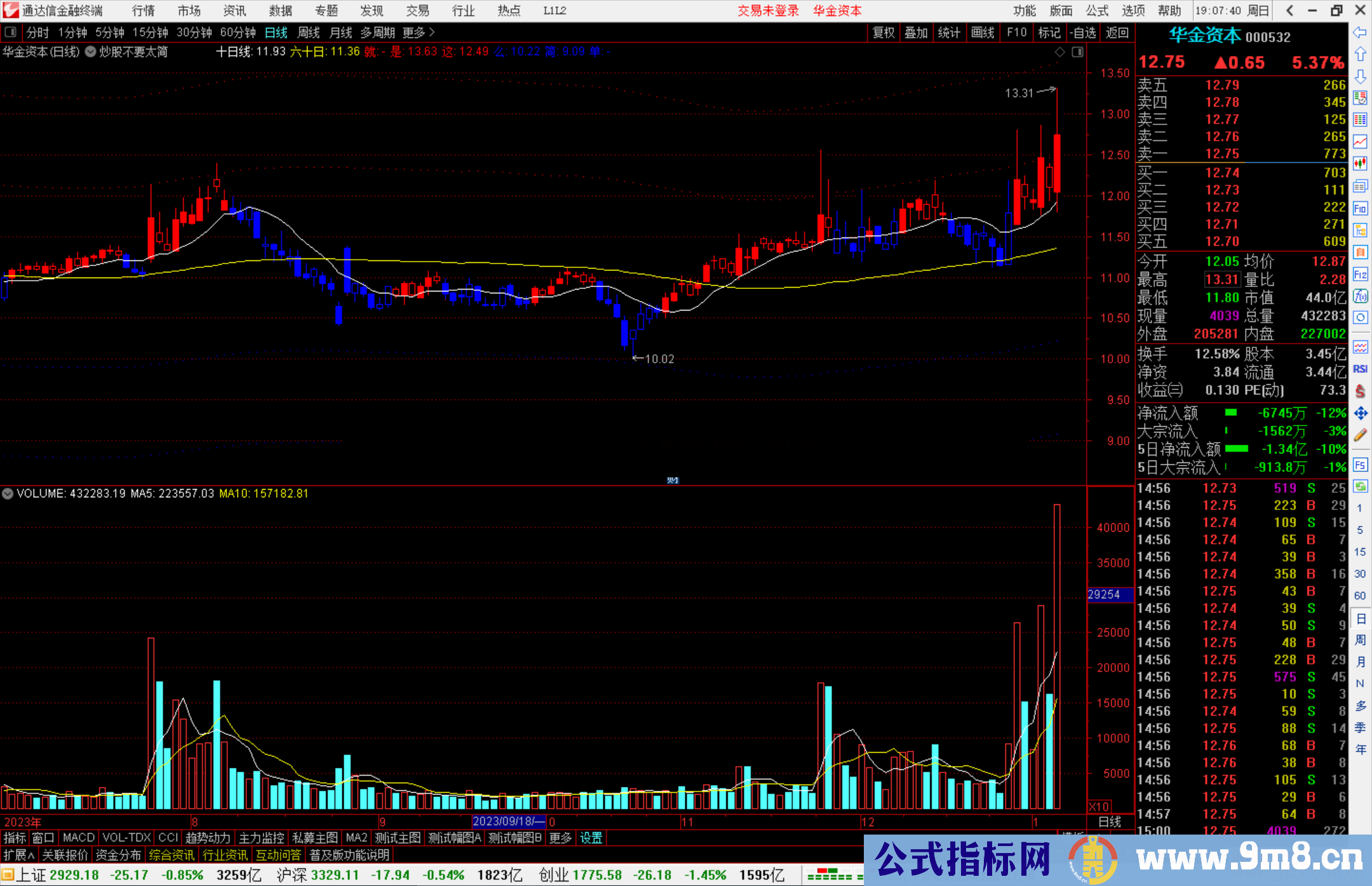Click the 复权 button above the chart
This screenshot has width=1372, height=886.
884,32
